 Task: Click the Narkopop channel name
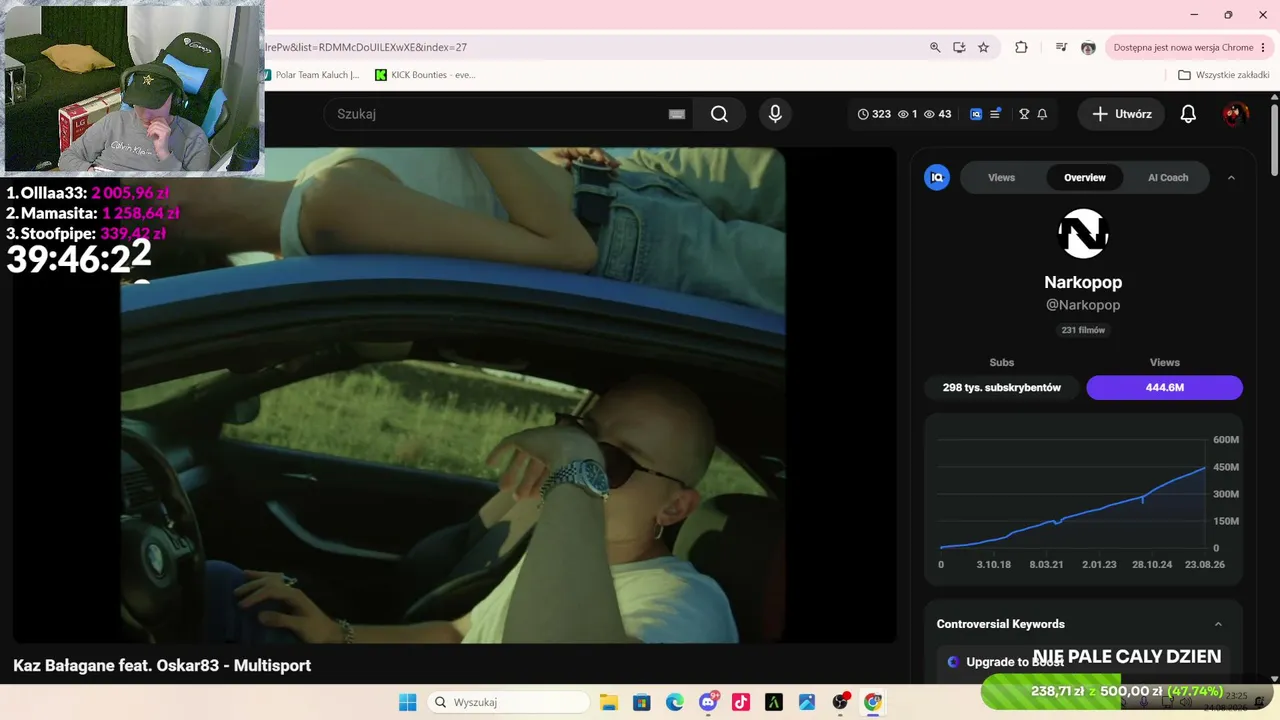pyautogui.click(x=1083, y=283)
